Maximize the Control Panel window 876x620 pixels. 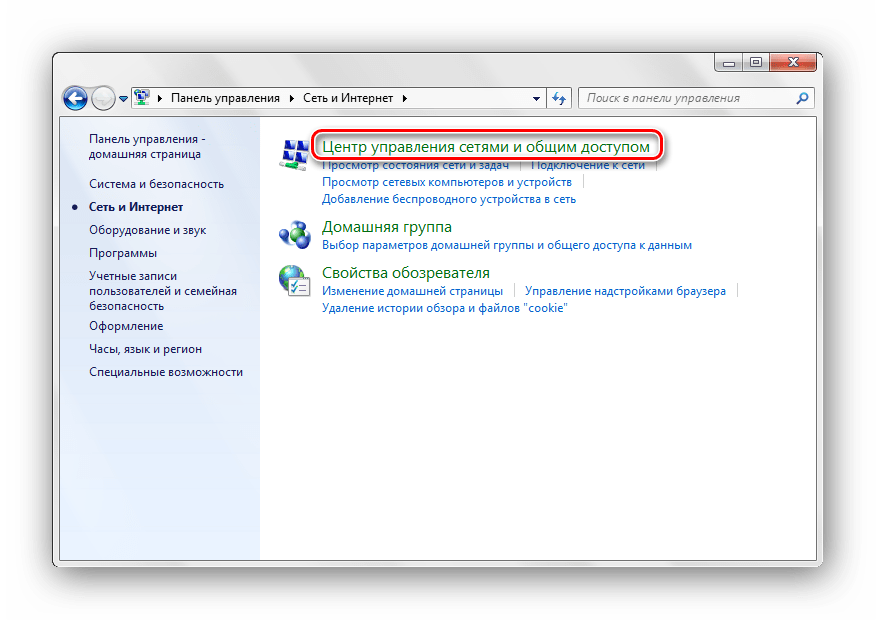pos(756,63)
